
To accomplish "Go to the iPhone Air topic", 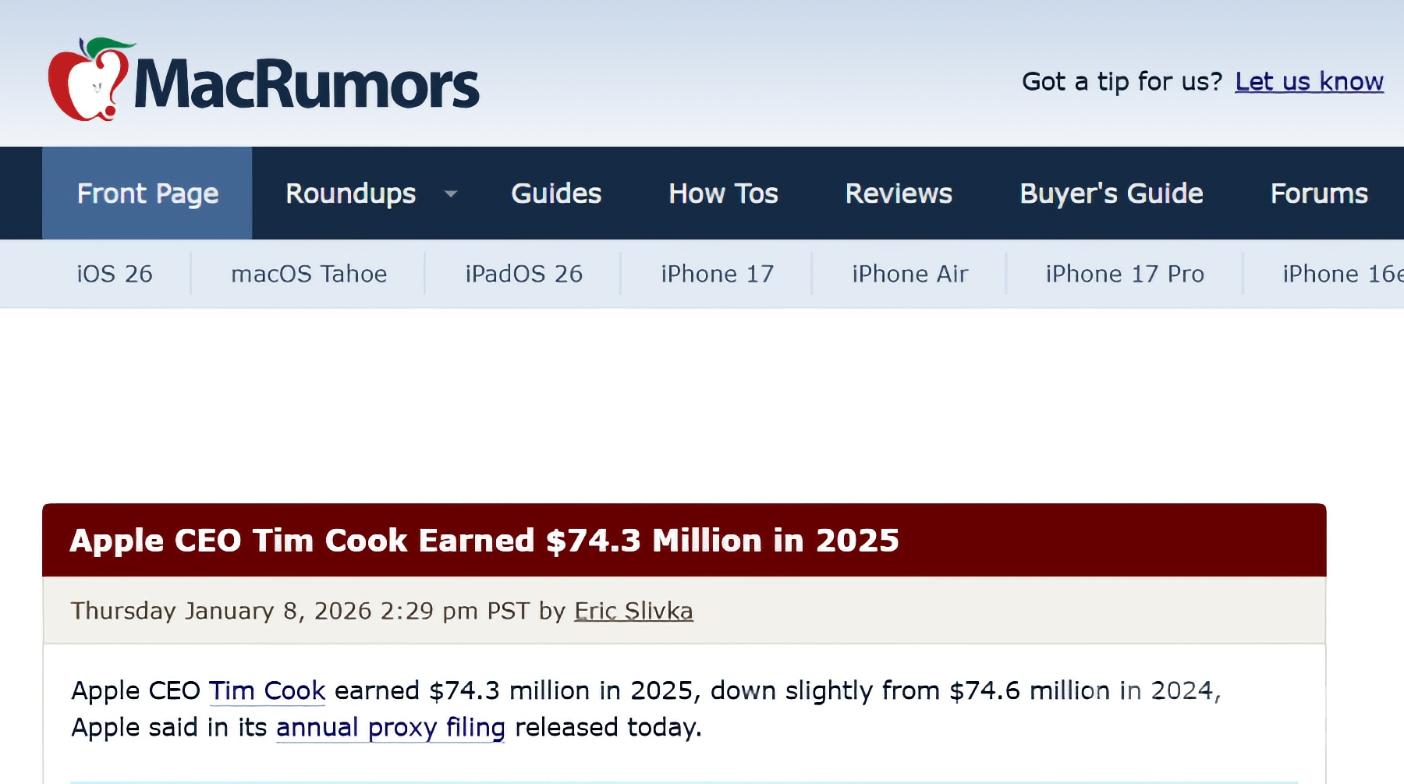I will [x=910, y=274].
